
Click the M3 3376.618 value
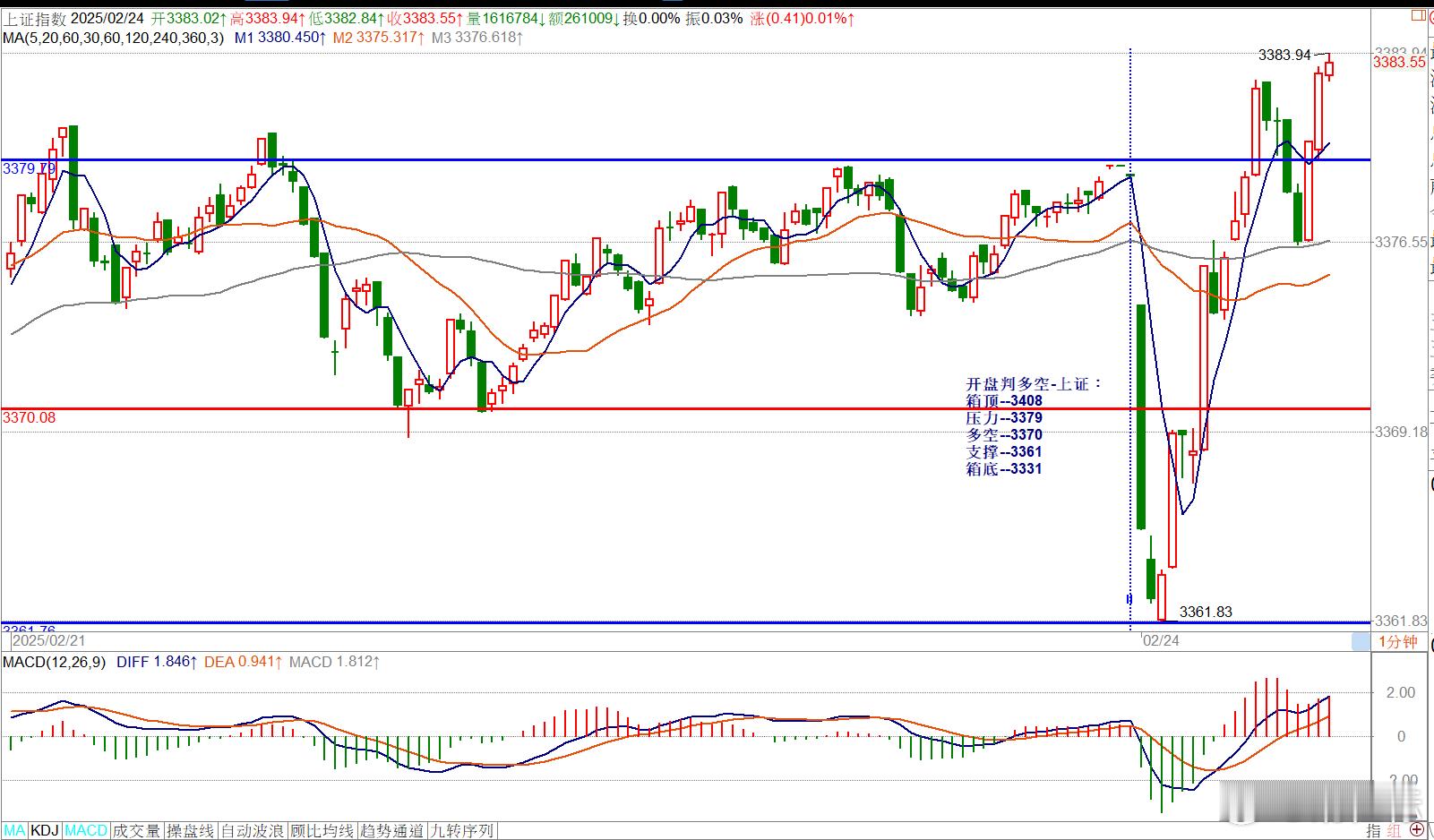coord(477,38)
